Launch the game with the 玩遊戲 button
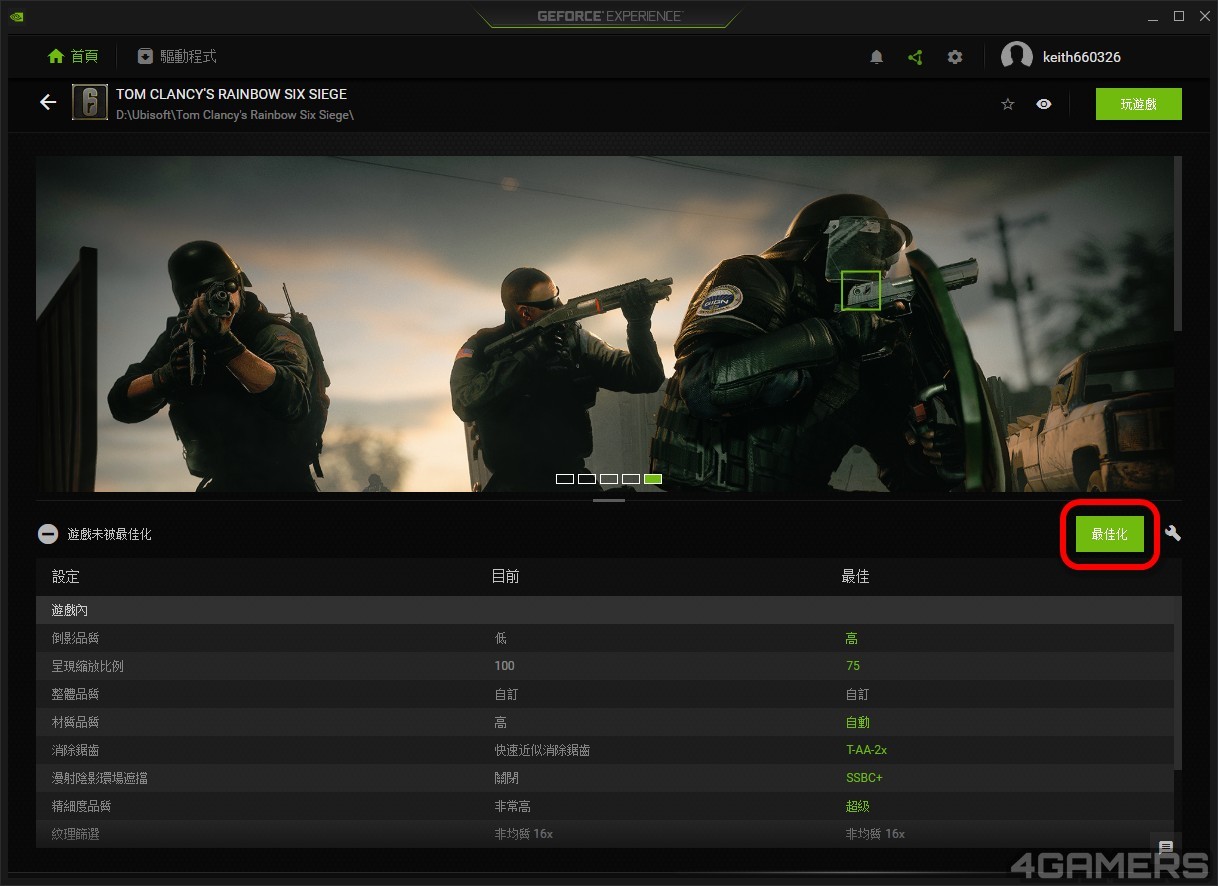The image size is (1218, 886). coord(1139,104)
